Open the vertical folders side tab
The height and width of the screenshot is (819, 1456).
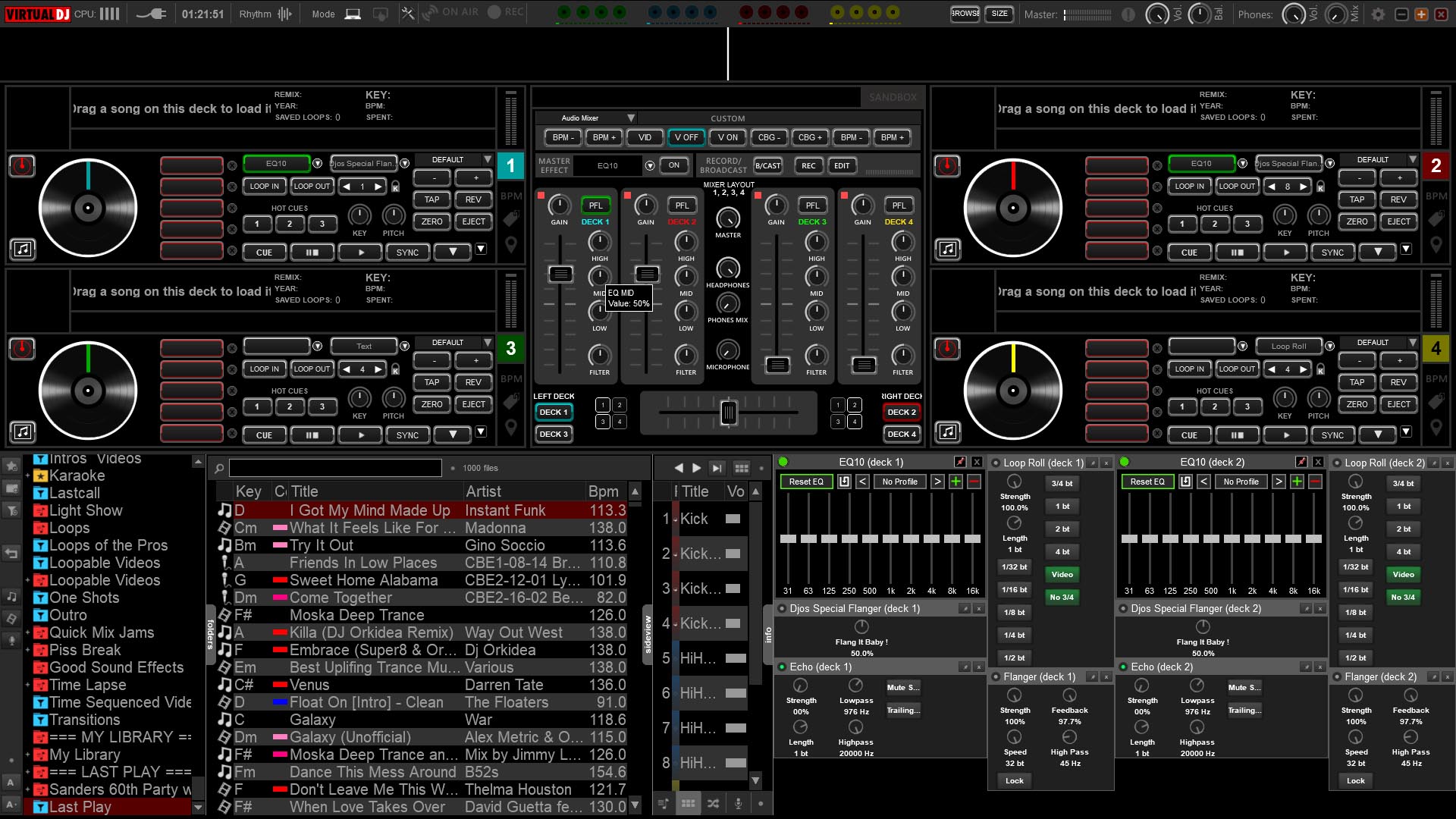click(211, 634)
